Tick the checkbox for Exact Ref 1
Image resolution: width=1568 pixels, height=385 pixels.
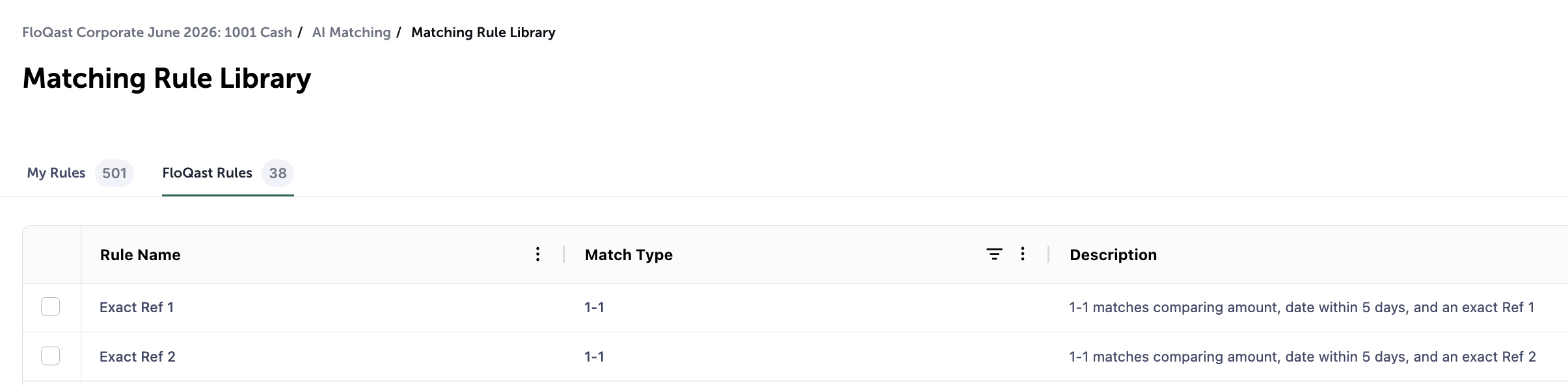[x=51, y=306]
